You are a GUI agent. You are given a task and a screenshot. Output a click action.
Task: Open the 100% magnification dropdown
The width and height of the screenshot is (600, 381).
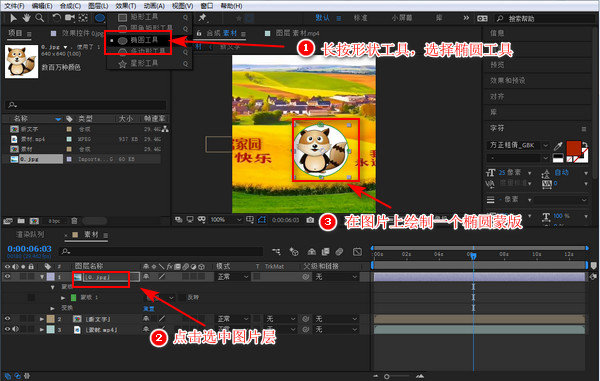click(x=226, y=220)
